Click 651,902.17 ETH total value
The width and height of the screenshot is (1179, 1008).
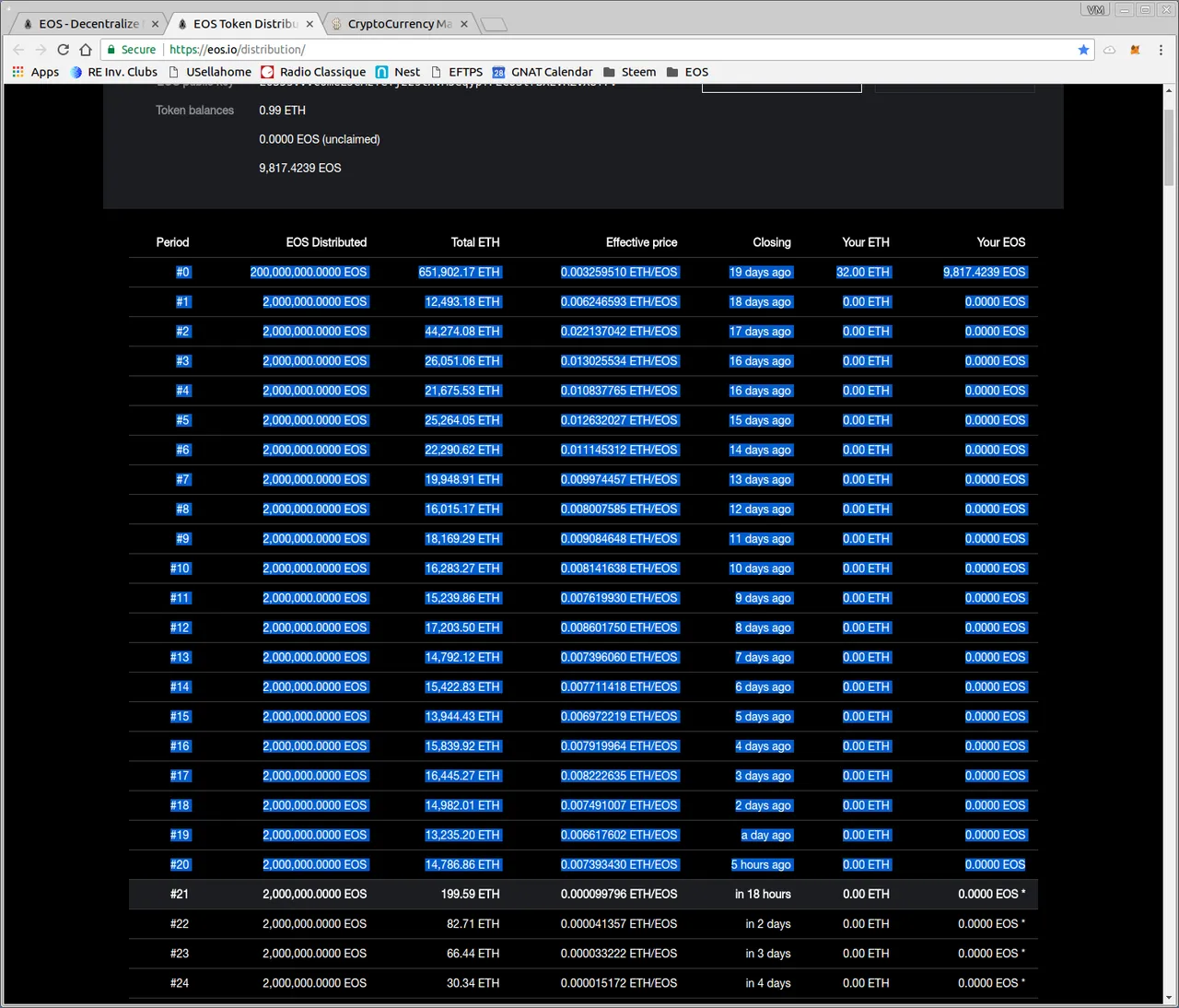click(460, 272)
